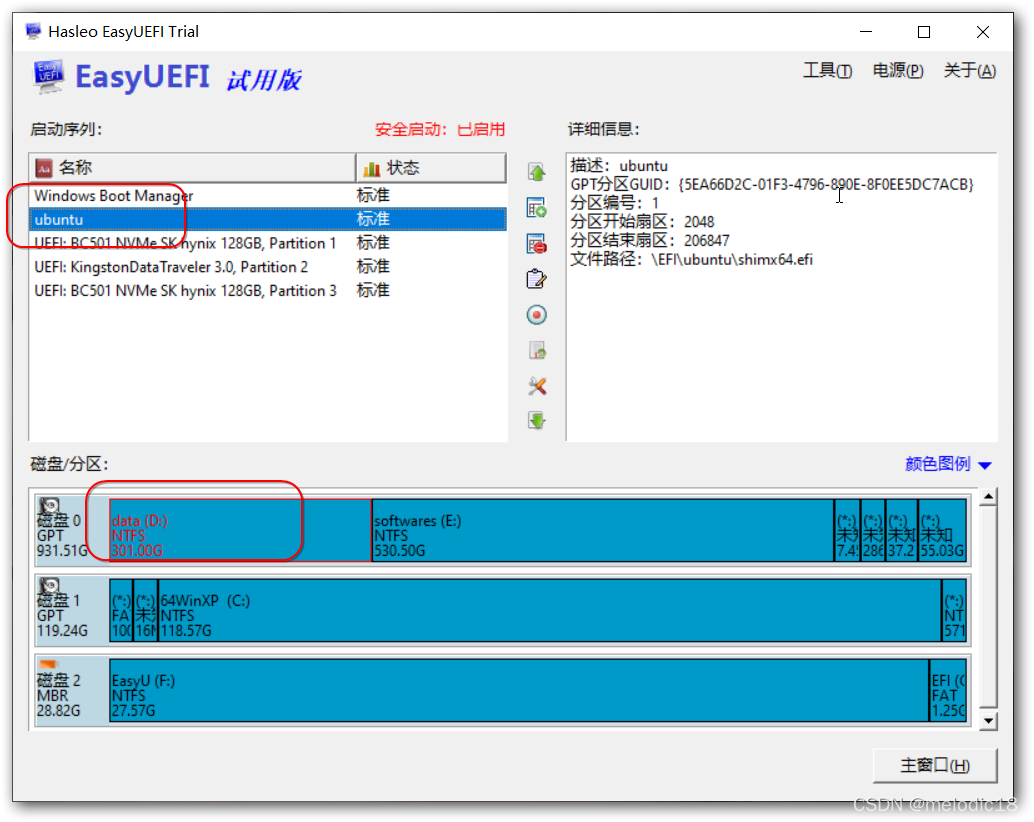This screenshot has height=822, width=1034.
Task: Minimize the EasyUEFI window
Action: (866, 32)
